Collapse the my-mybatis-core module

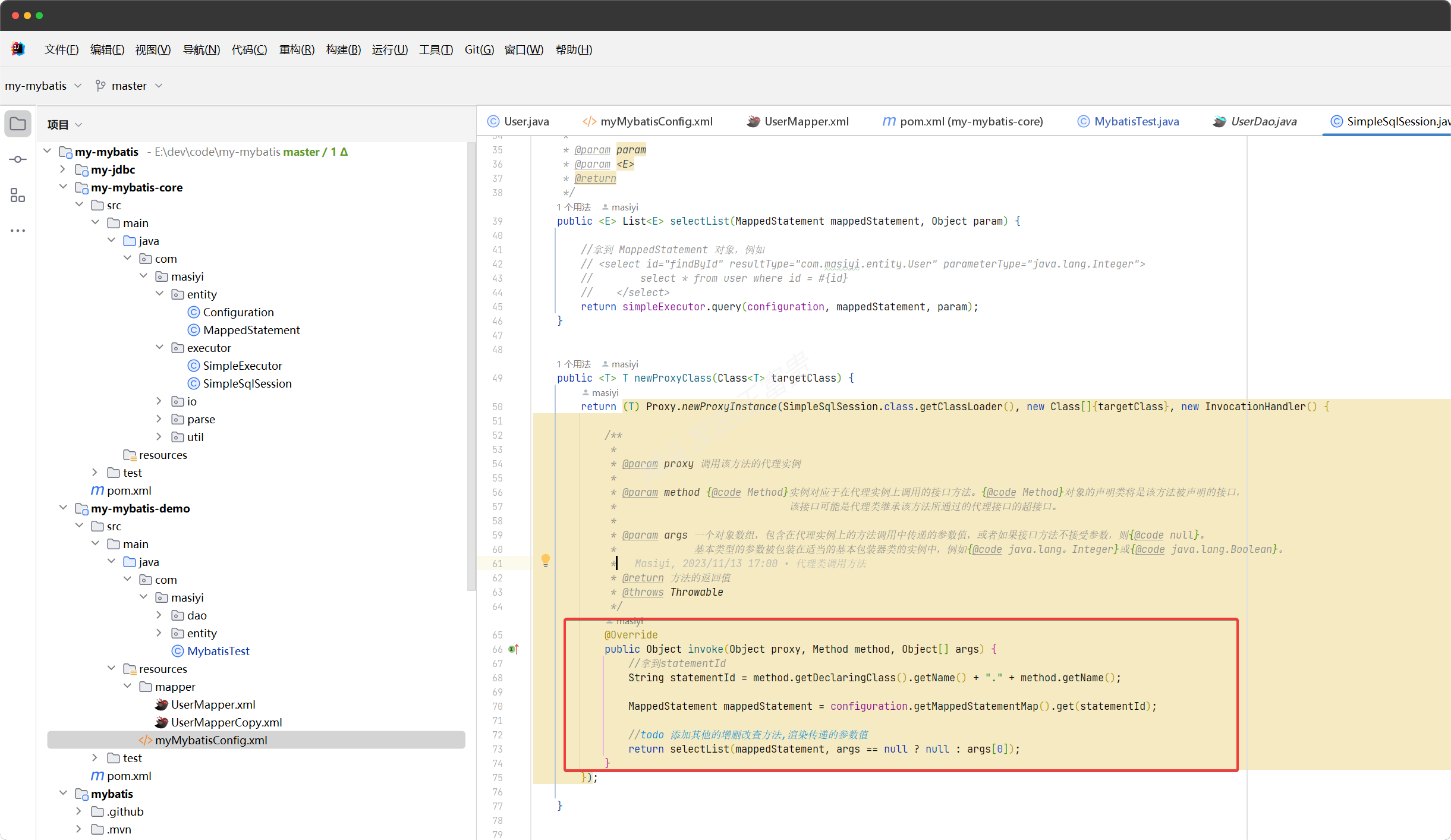[x=63, y=187]
